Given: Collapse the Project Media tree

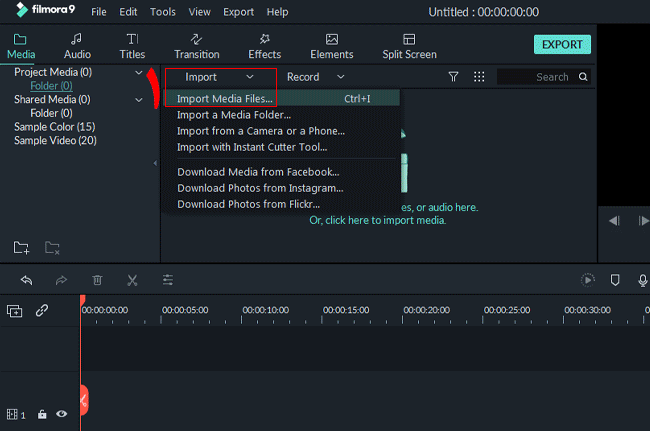Looking at the screenshot, I should 139,73.
